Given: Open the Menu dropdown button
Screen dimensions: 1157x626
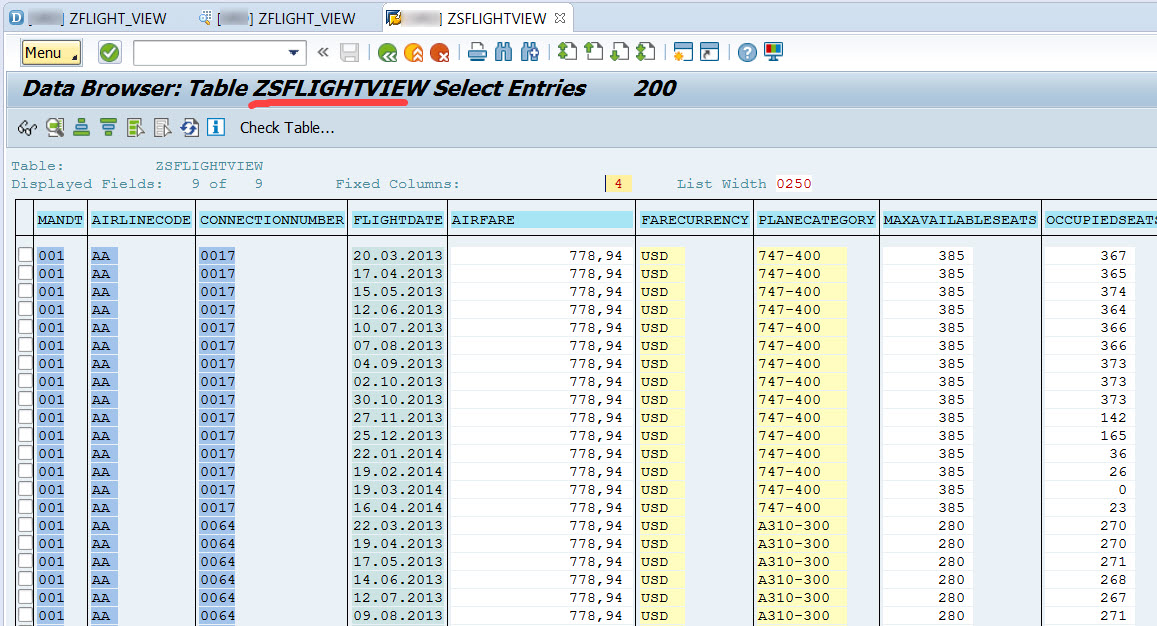Looking at the screenshot, I should (50, 52).
